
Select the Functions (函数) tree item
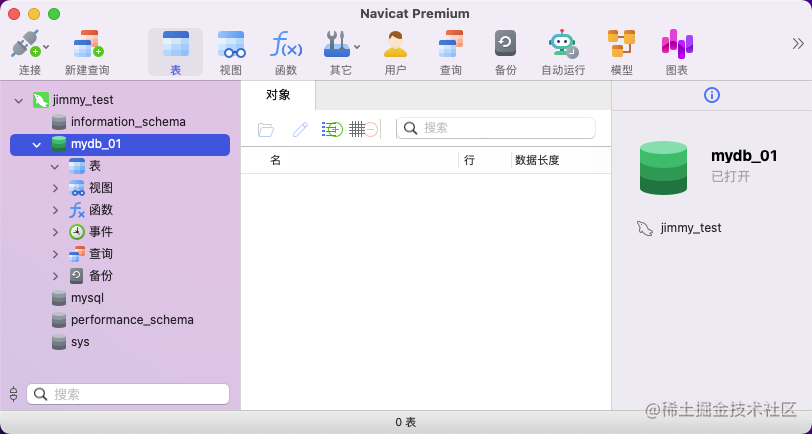click(91, 210)
